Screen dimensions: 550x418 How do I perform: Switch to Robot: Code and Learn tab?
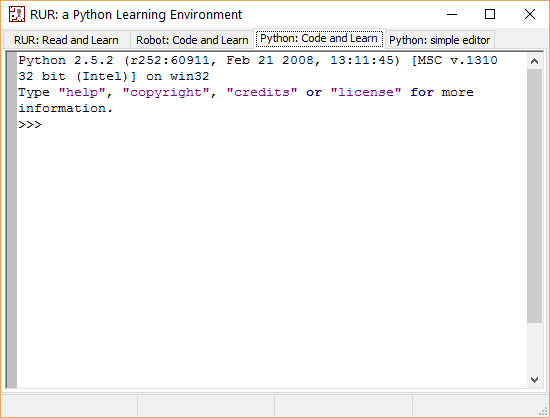click(192, 40)
